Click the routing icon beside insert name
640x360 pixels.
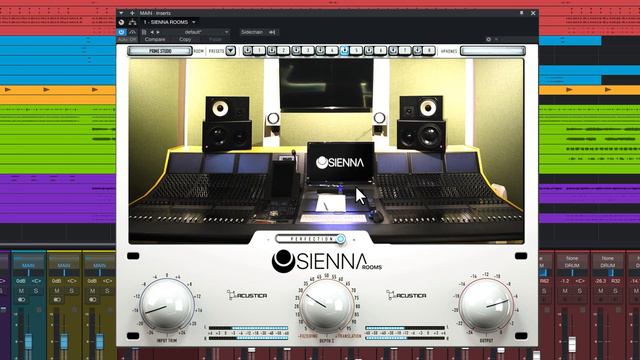[132, 22]
